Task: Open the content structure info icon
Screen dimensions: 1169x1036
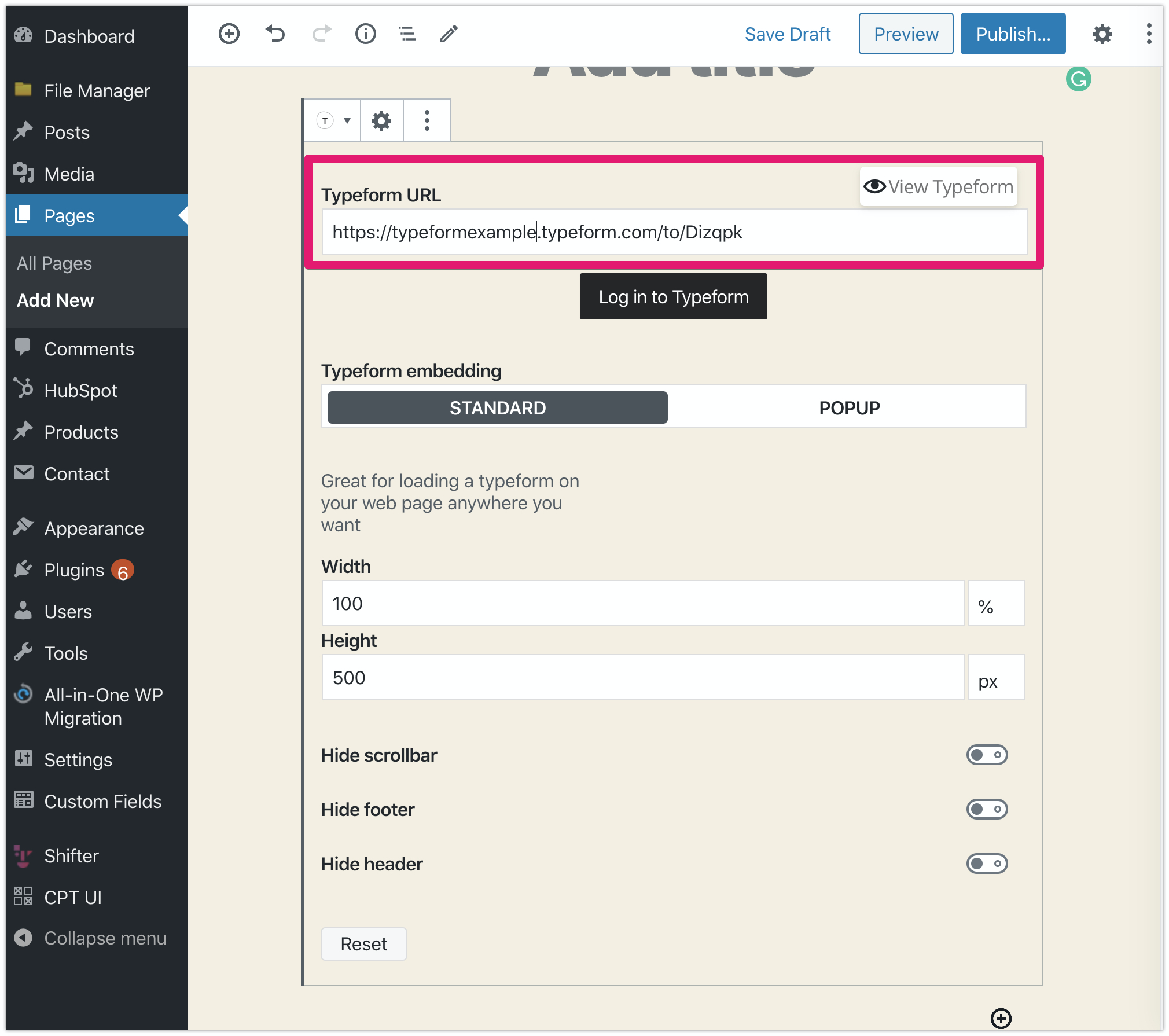Action: [365, 34]
